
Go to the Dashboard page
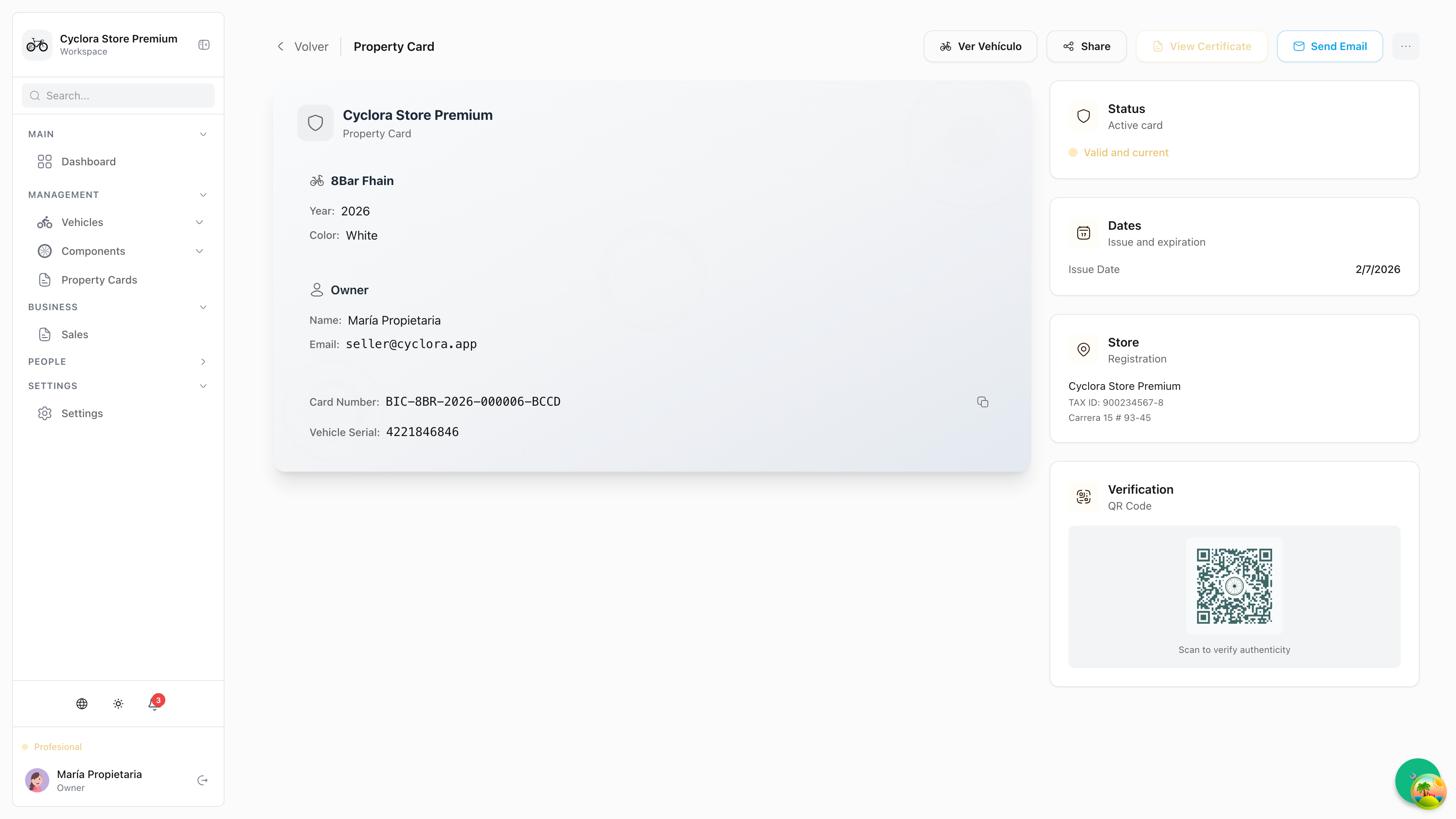(88, 162)
